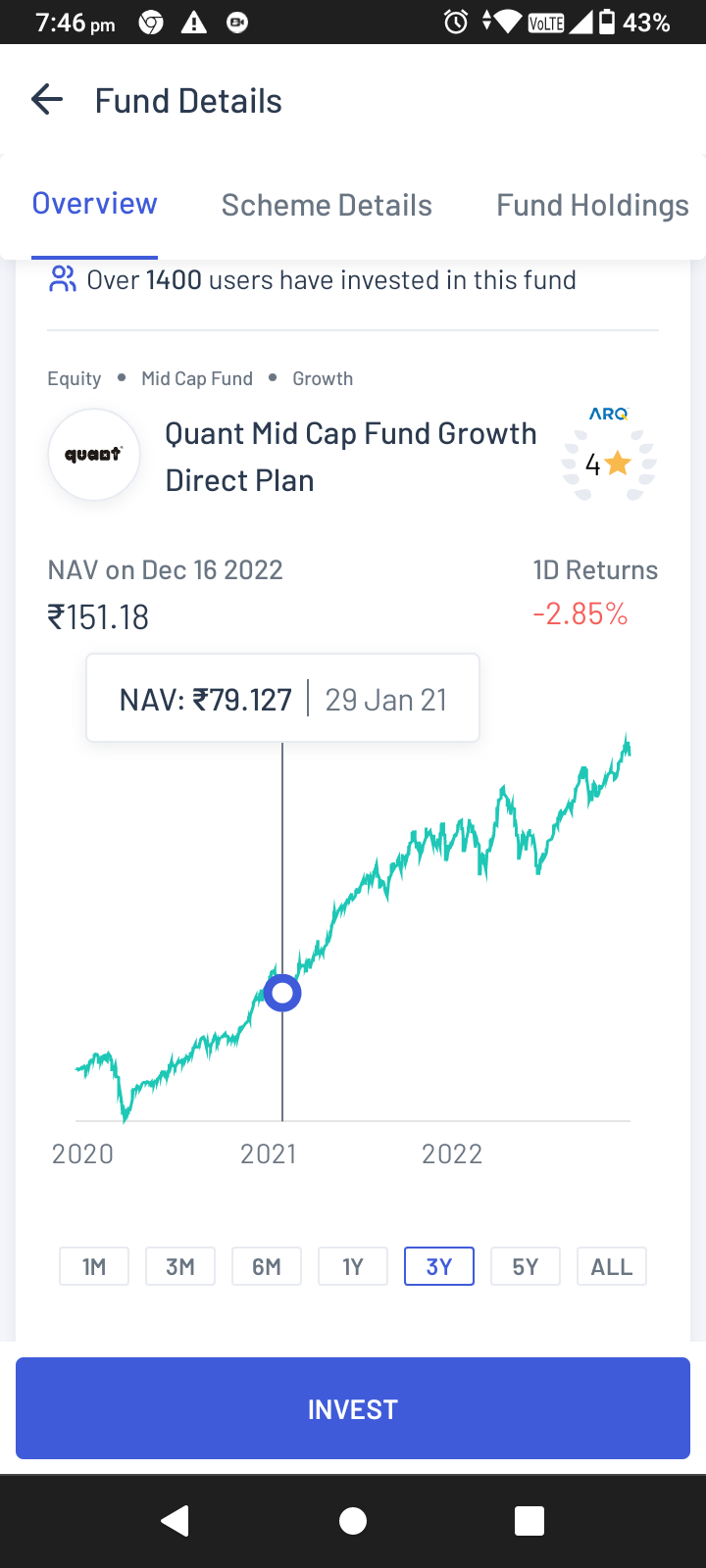Select the 5Y chart range

[x=526, y=1266]
